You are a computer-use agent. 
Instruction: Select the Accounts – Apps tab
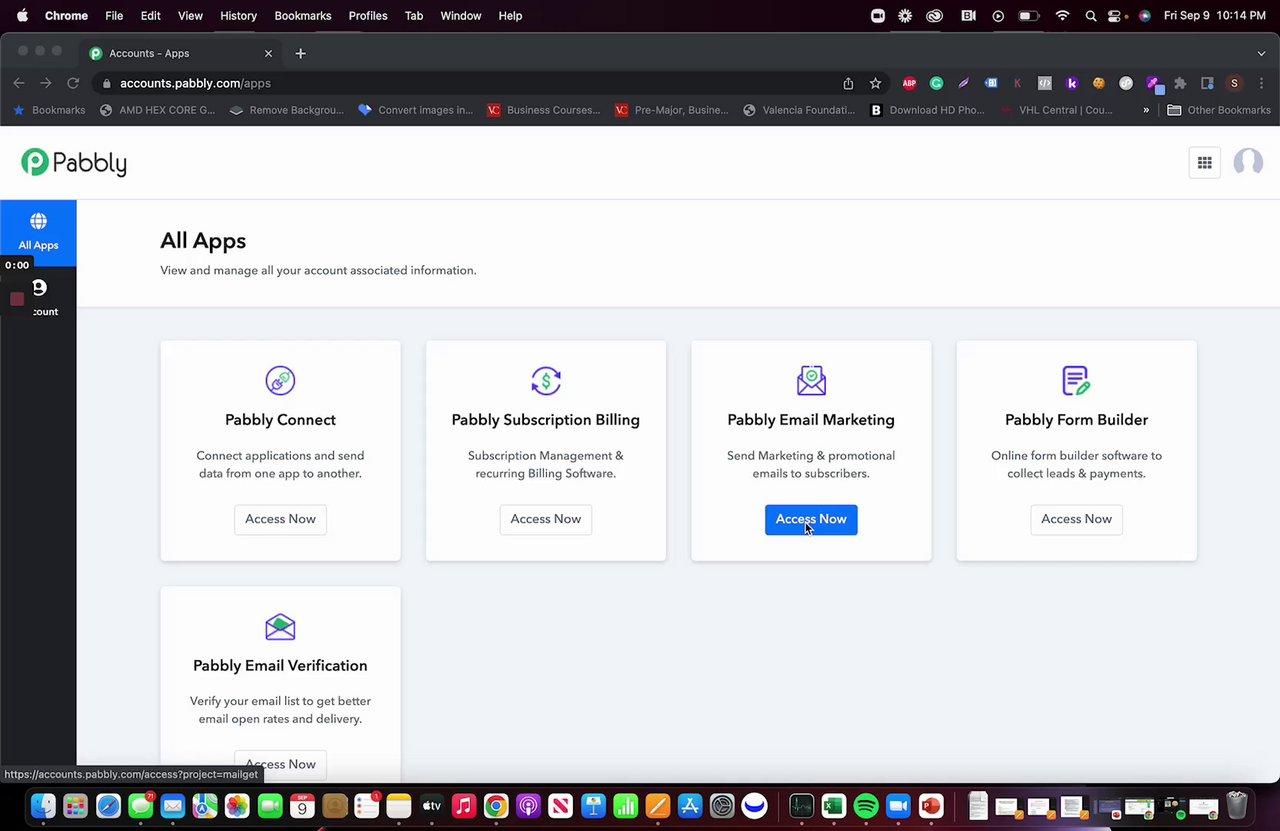(180, 53)
